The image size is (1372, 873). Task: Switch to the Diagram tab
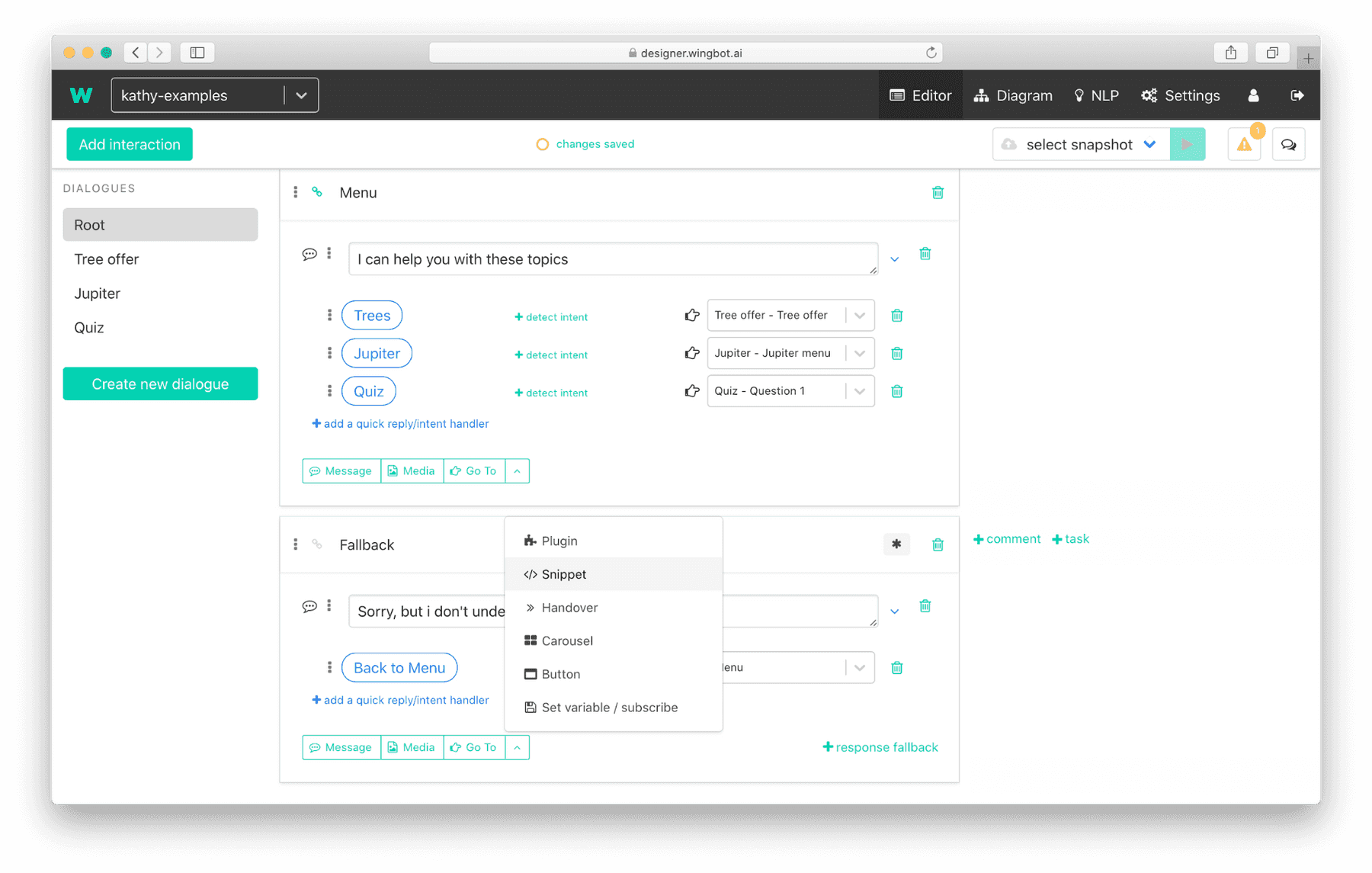point(1013,95)
